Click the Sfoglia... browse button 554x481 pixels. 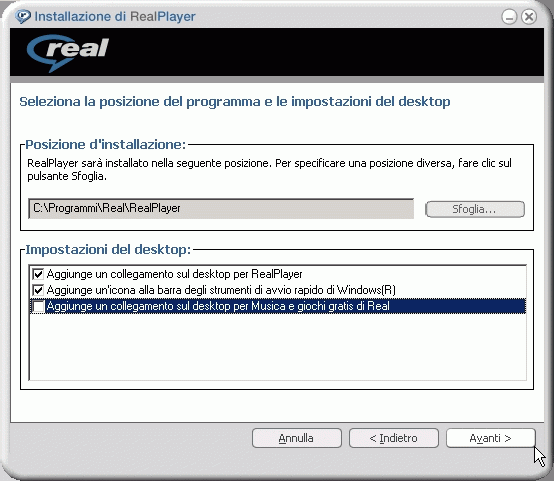[x=475, y=209]
